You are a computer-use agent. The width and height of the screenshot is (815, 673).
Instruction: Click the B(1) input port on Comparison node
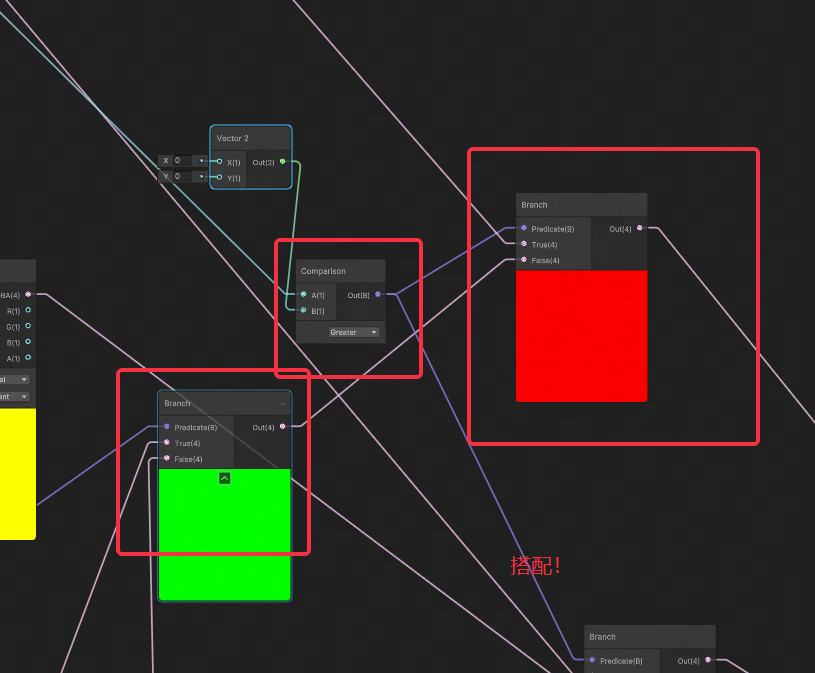coord(303,311)
